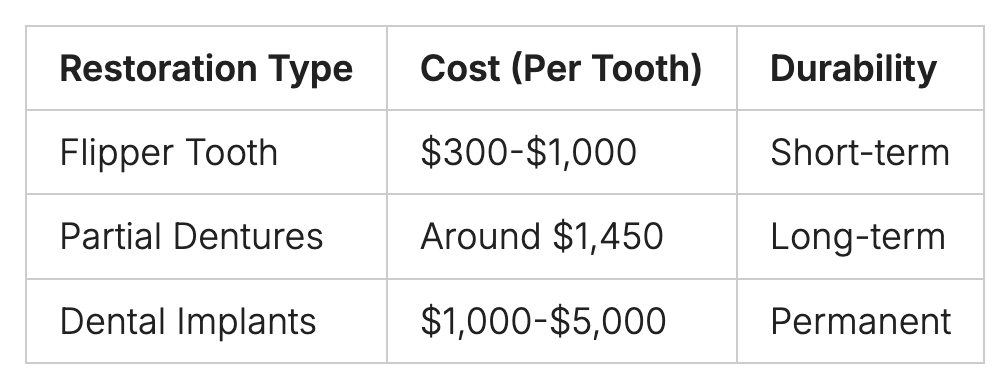Screen dimensions: 1000x387
Task: Click the Cost (Per Tooth) column header
Action: coord(561,68)
